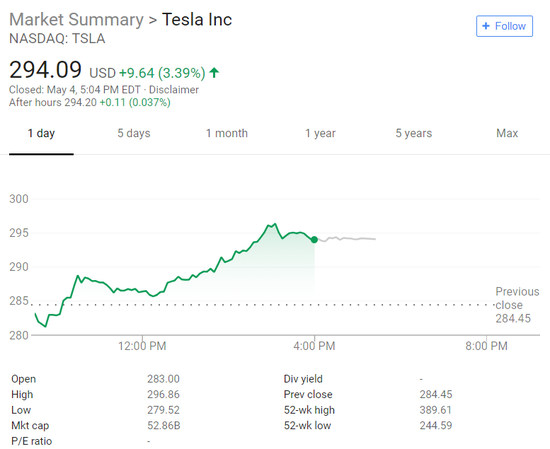Show the 5 years chart
The image size is (550, 449).
[414, 133]
